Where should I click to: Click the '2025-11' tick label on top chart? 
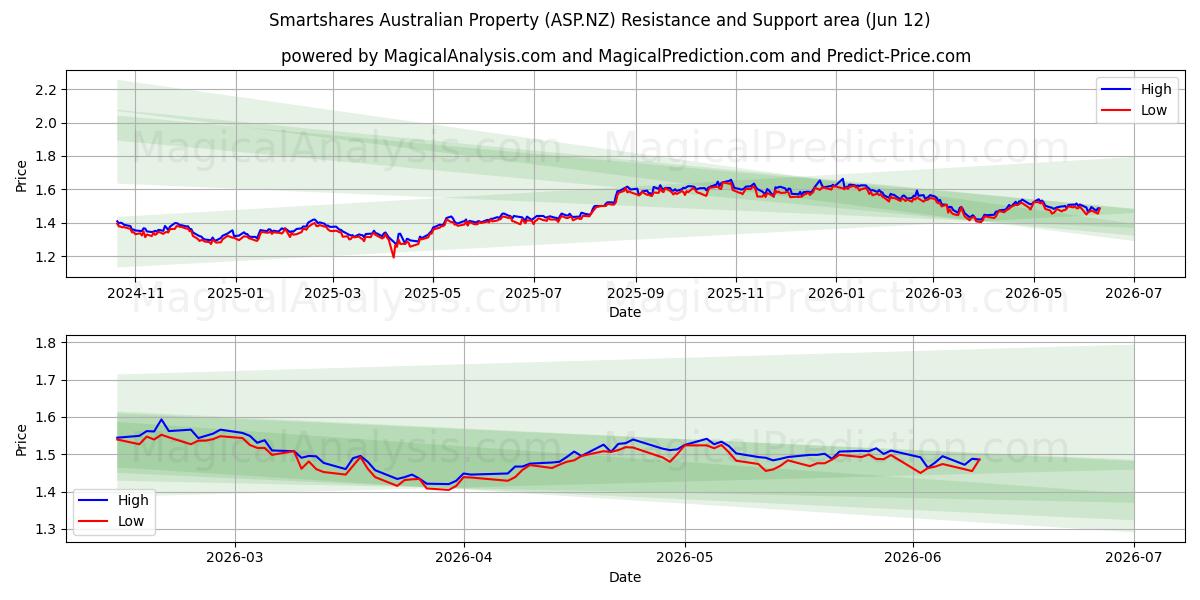click(x=735, y=294)
